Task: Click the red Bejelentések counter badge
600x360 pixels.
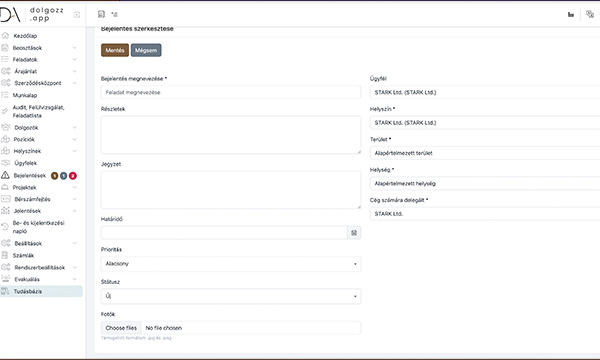Action: click(73, 176)
